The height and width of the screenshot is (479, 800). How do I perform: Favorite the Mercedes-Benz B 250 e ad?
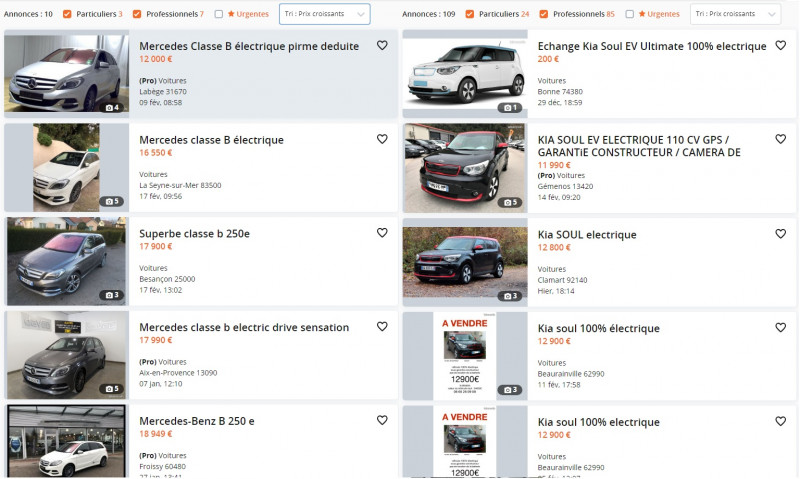[382, 420]
